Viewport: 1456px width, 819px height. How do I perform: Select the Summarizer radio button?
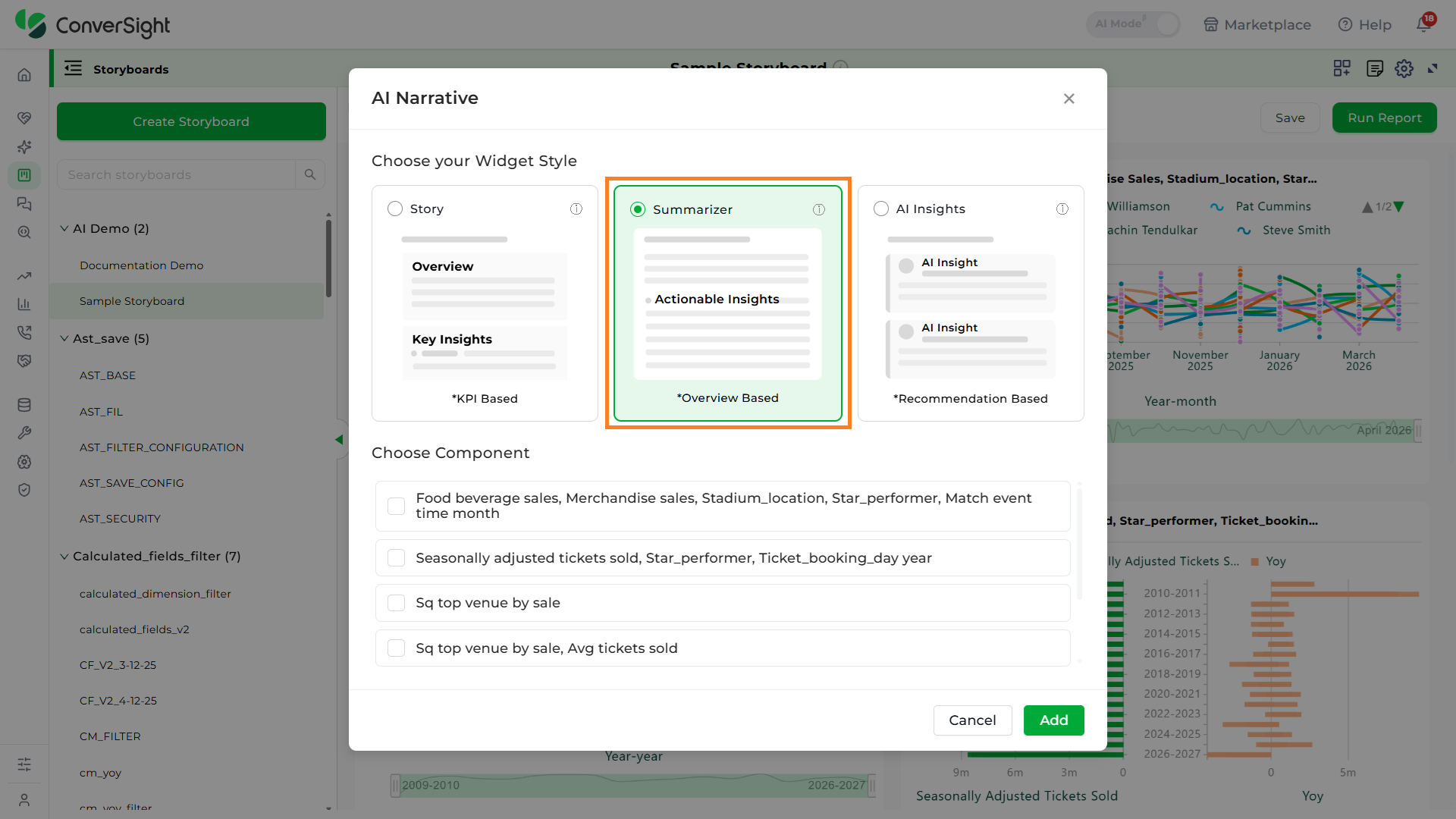tap(638, 209)
